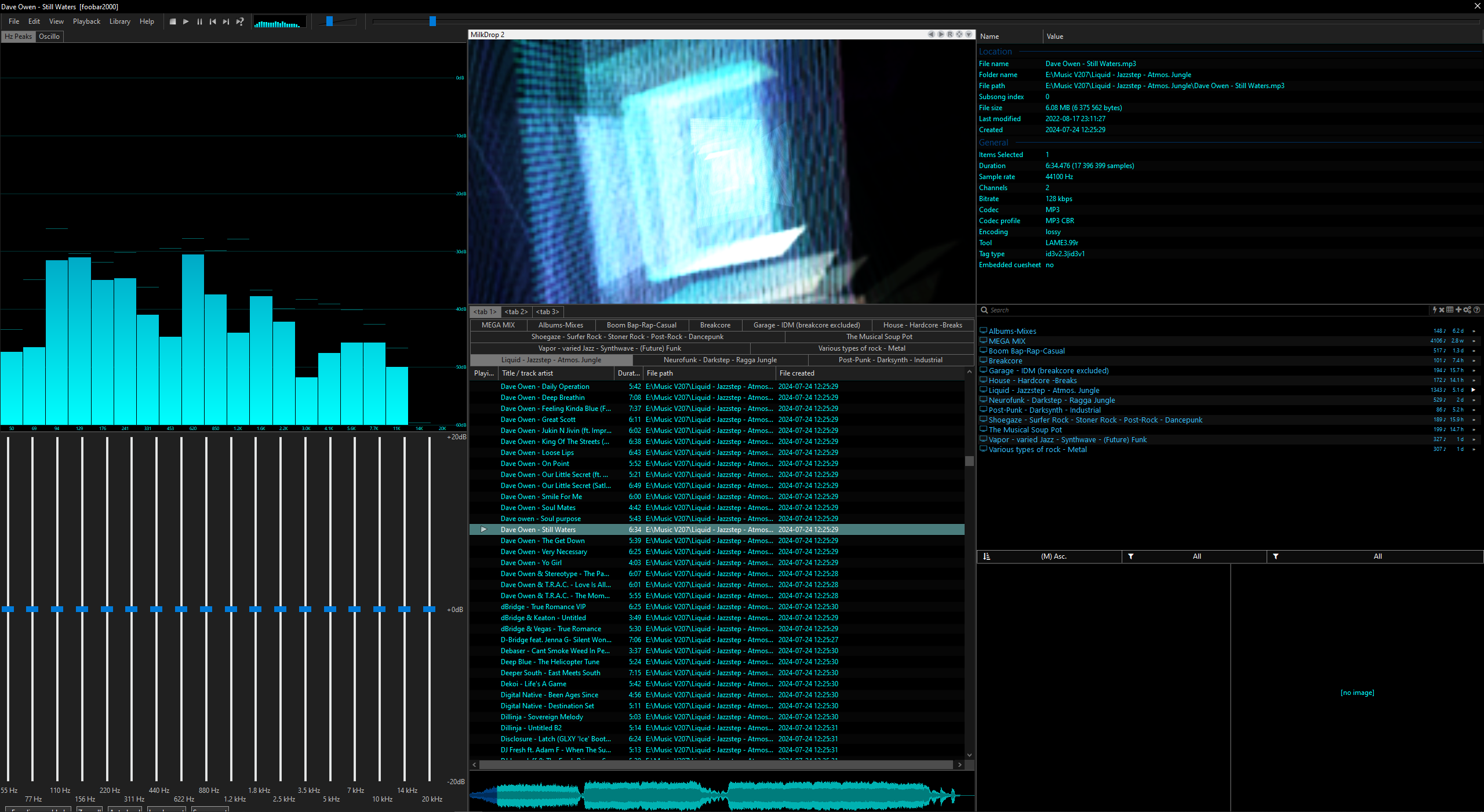Switch to the Hz Peaks view
This screenshot has height=812, width=1484.
click(x=19, y=37)
